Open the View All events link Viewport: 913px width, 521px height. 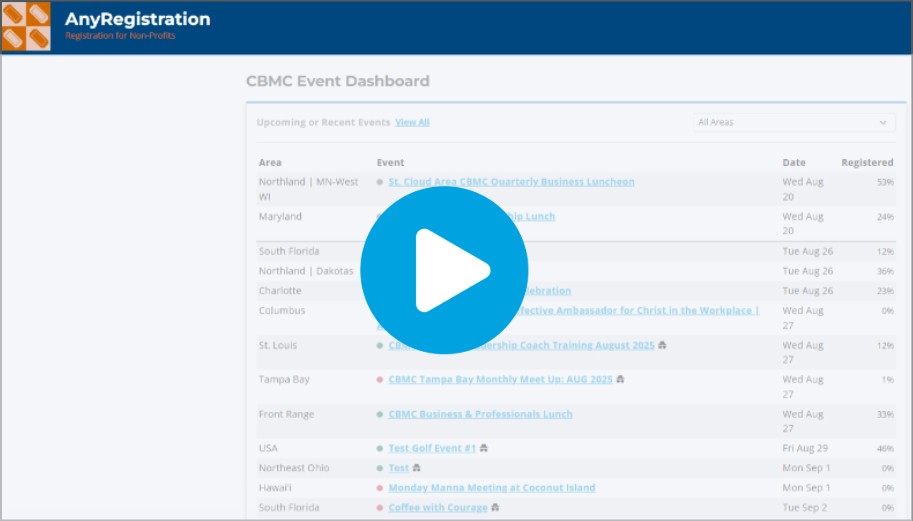pos(412,122)
